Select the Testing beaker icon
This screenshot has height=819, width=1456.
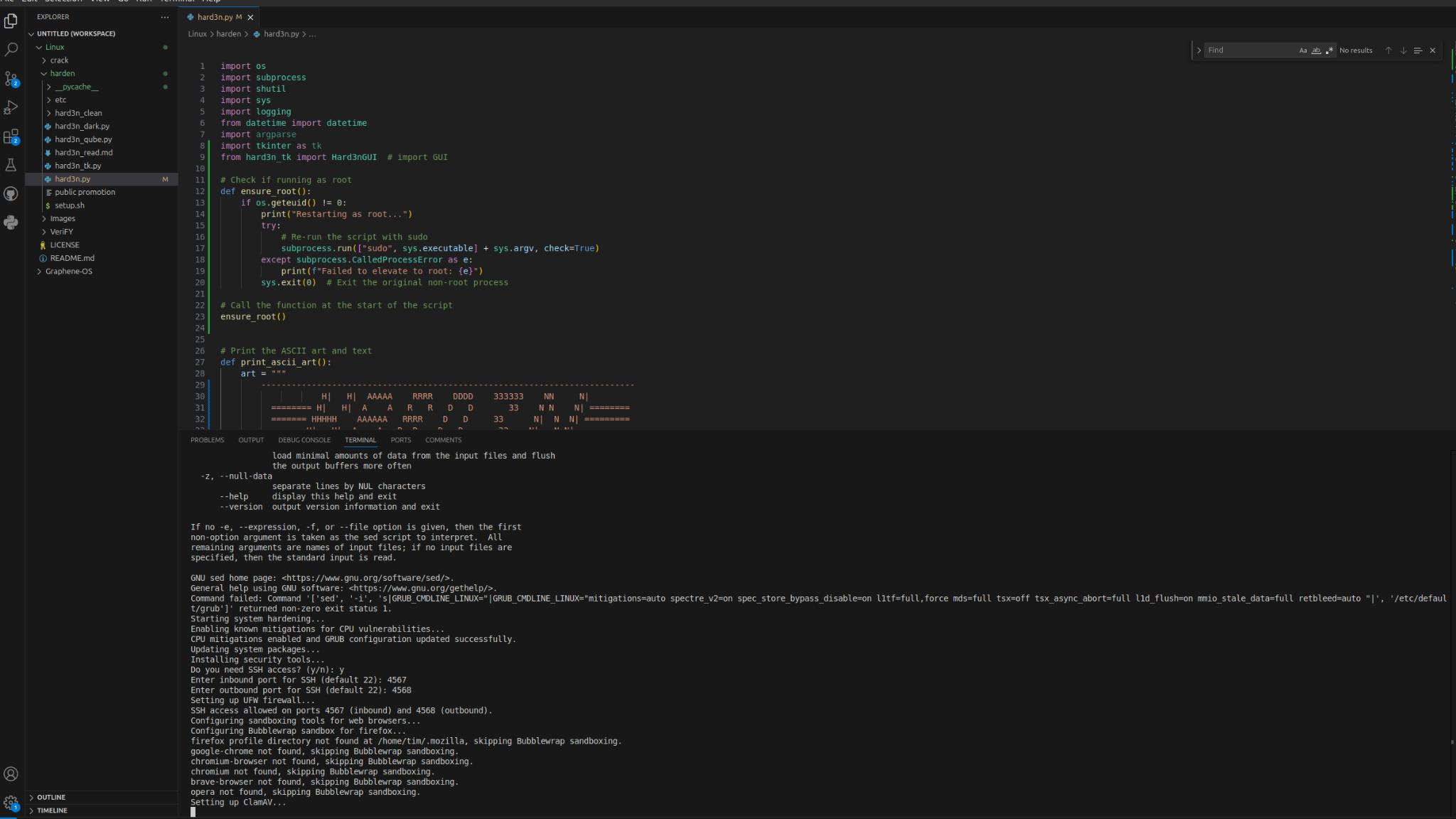coord(11,165)
